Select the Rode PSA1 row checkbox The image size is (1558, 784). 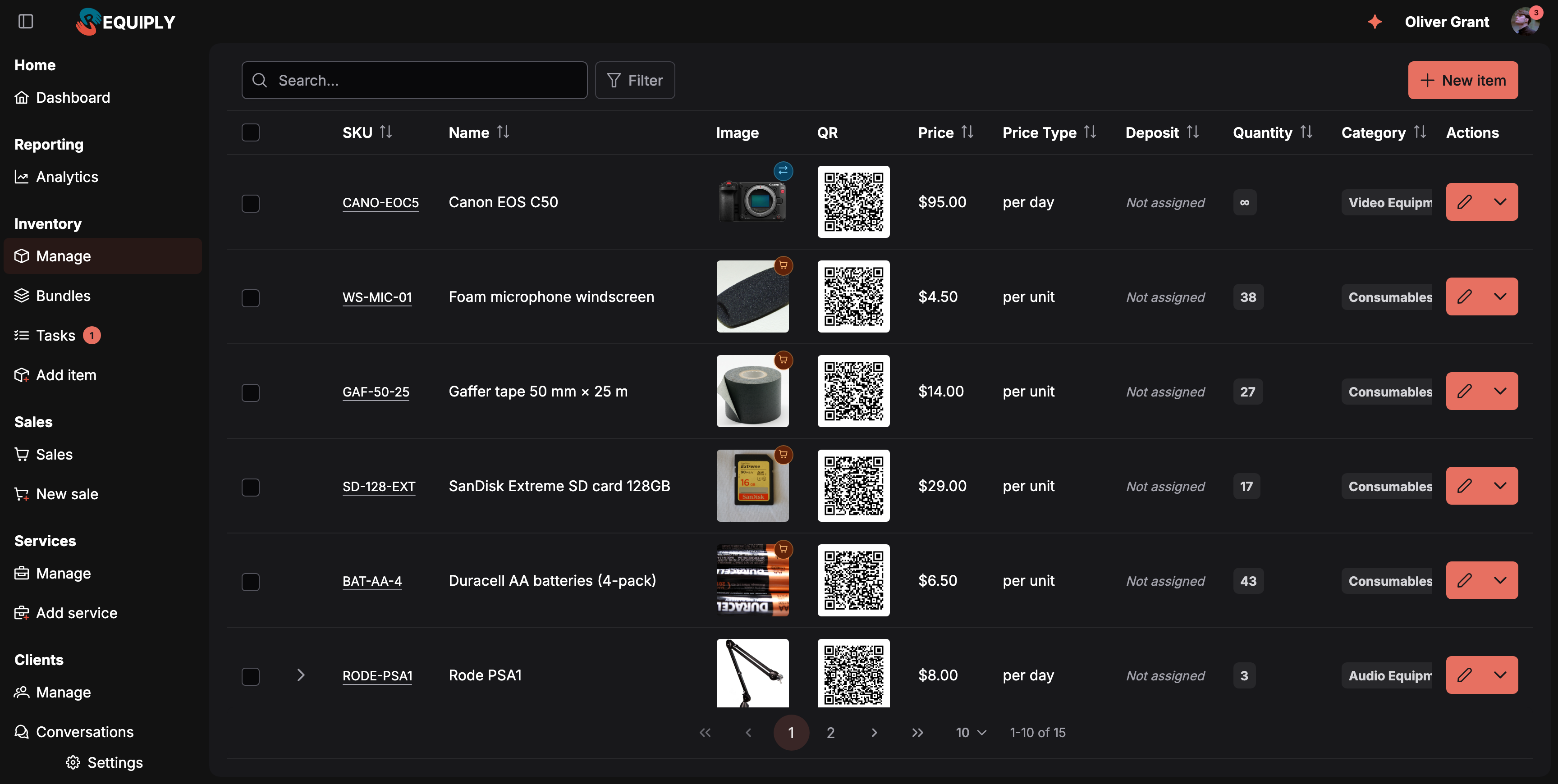click(250, 676)
